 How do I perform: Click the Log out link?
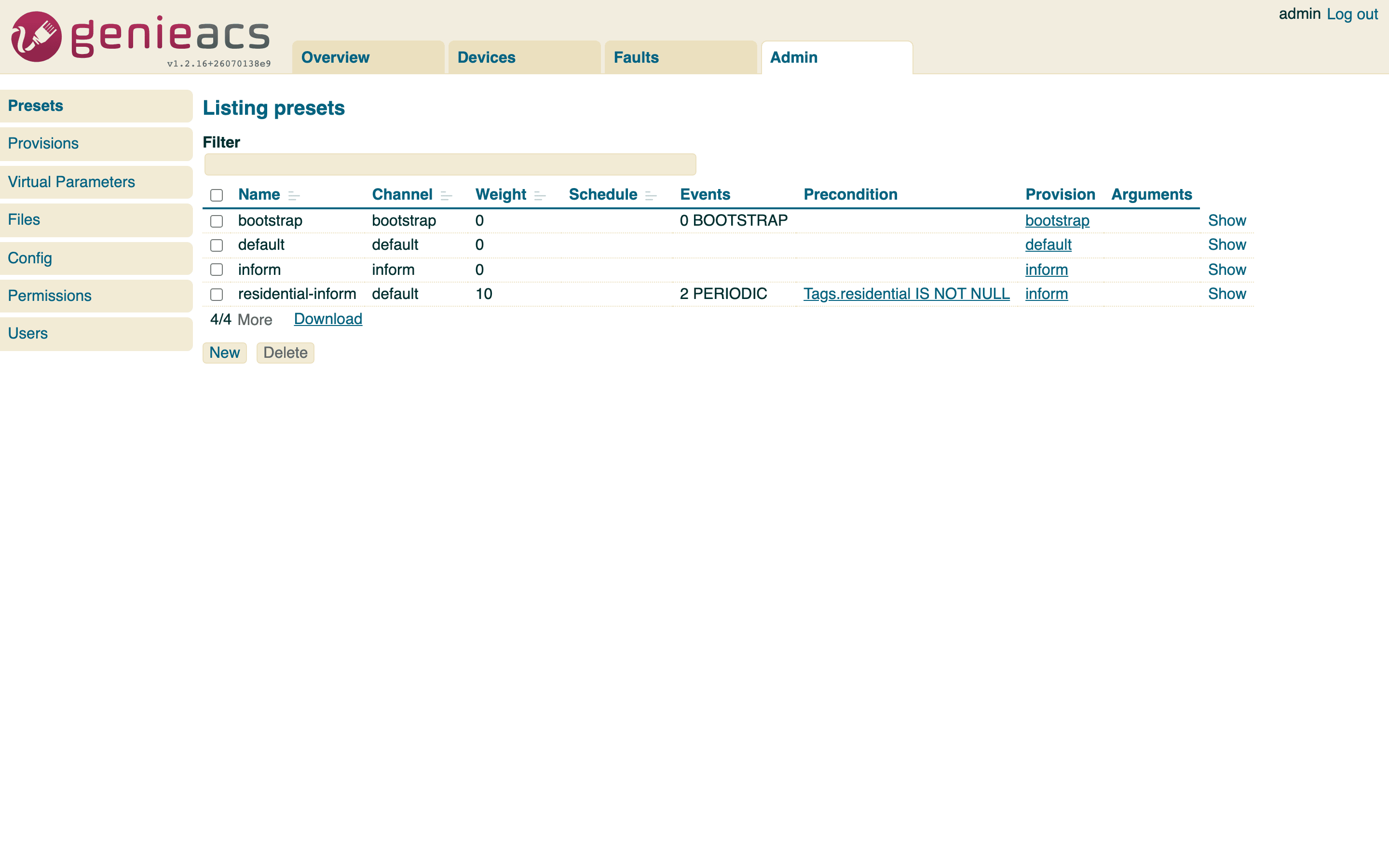(x=1352, y=14)
